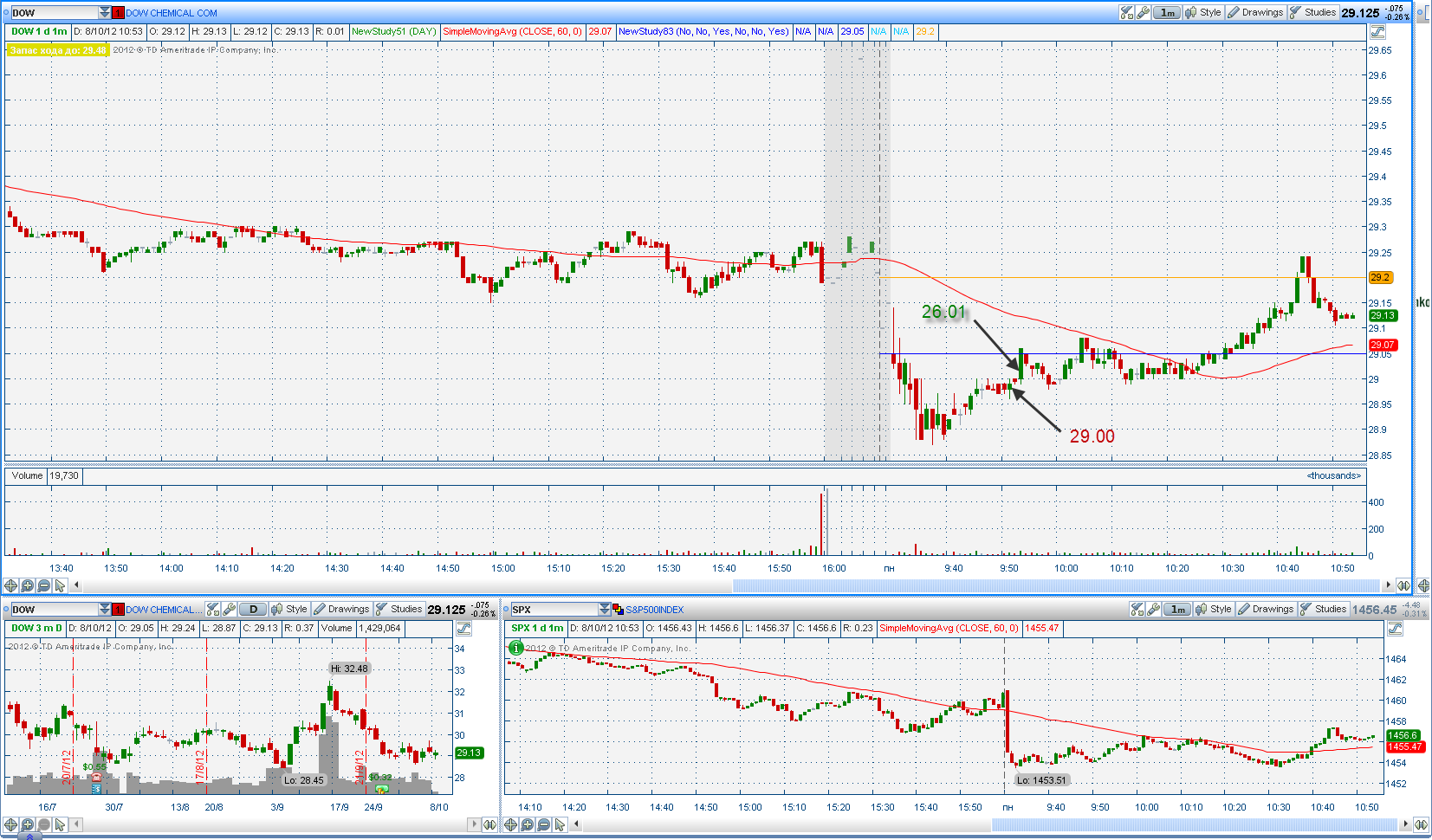
Task: Select the pointer cursor tool under the daily chart
Action: 60,824
